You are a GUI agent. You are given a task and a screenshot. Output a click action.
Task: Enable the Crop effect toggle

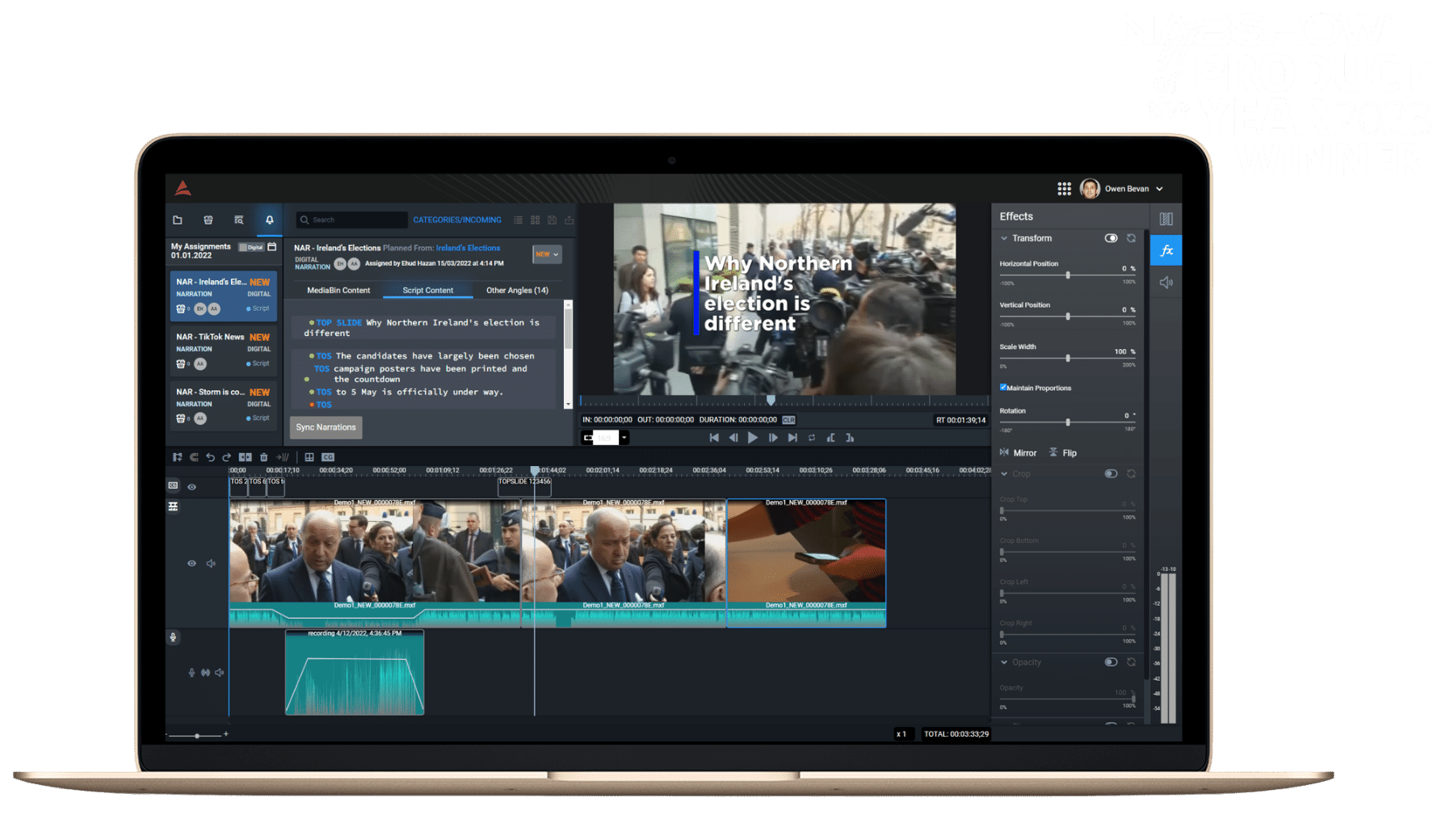pos(1111,474)
